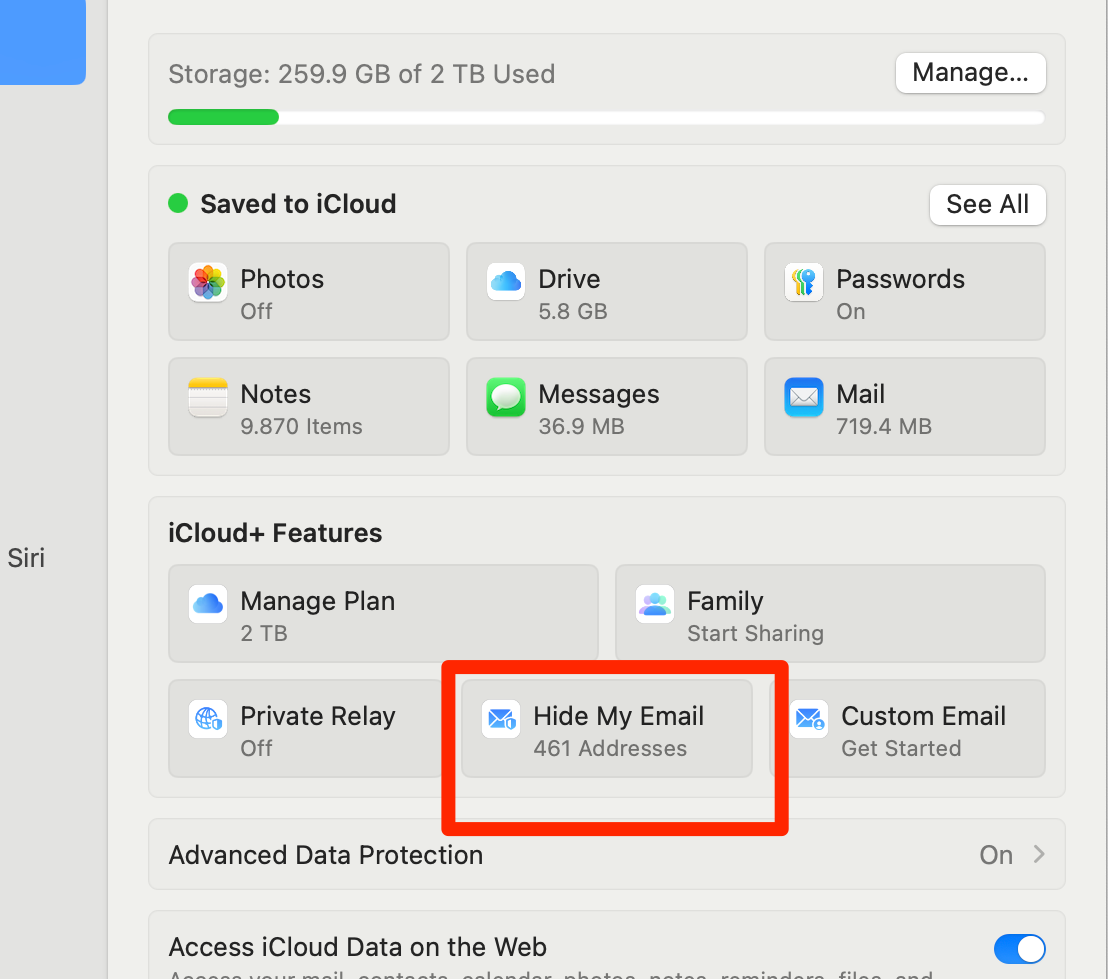Click Family Start Sharing text
Image resolution: width=1108 pixels, height=979 pixels.
[755, 633]
